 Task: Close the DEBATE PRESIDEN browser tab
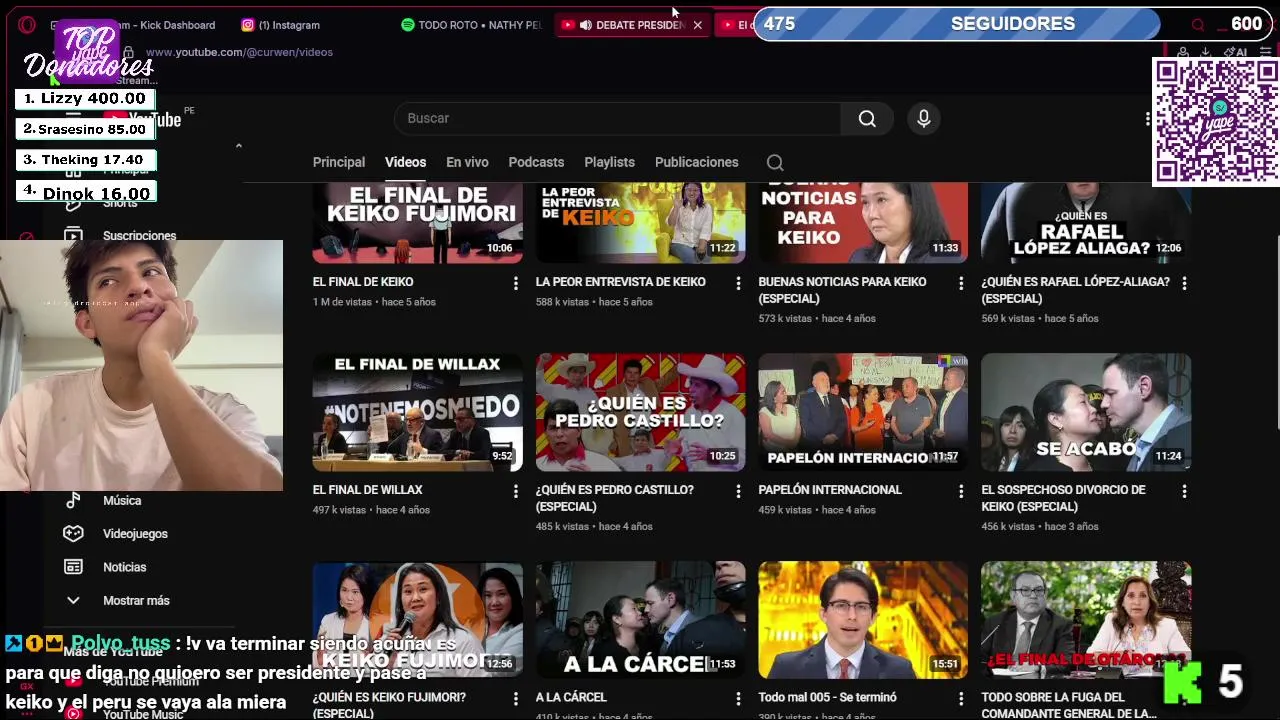(697, 25)
